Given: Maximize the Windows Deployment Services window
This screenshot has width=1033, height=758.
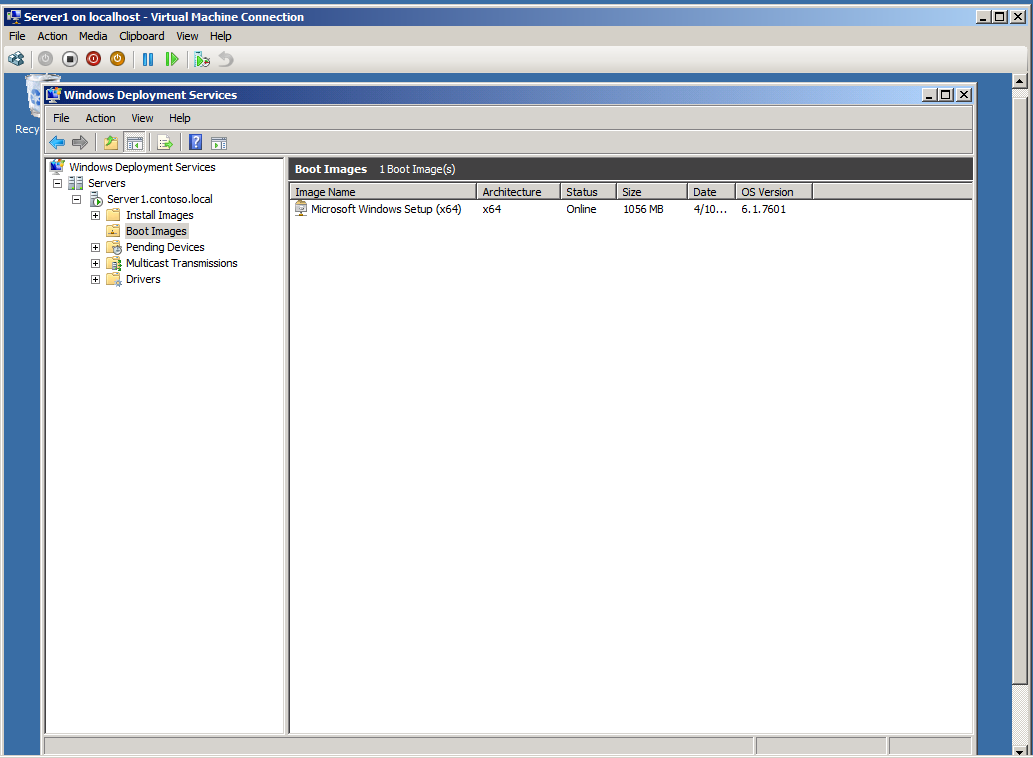Looking at the screenshot, I should [x=946, y=95].
